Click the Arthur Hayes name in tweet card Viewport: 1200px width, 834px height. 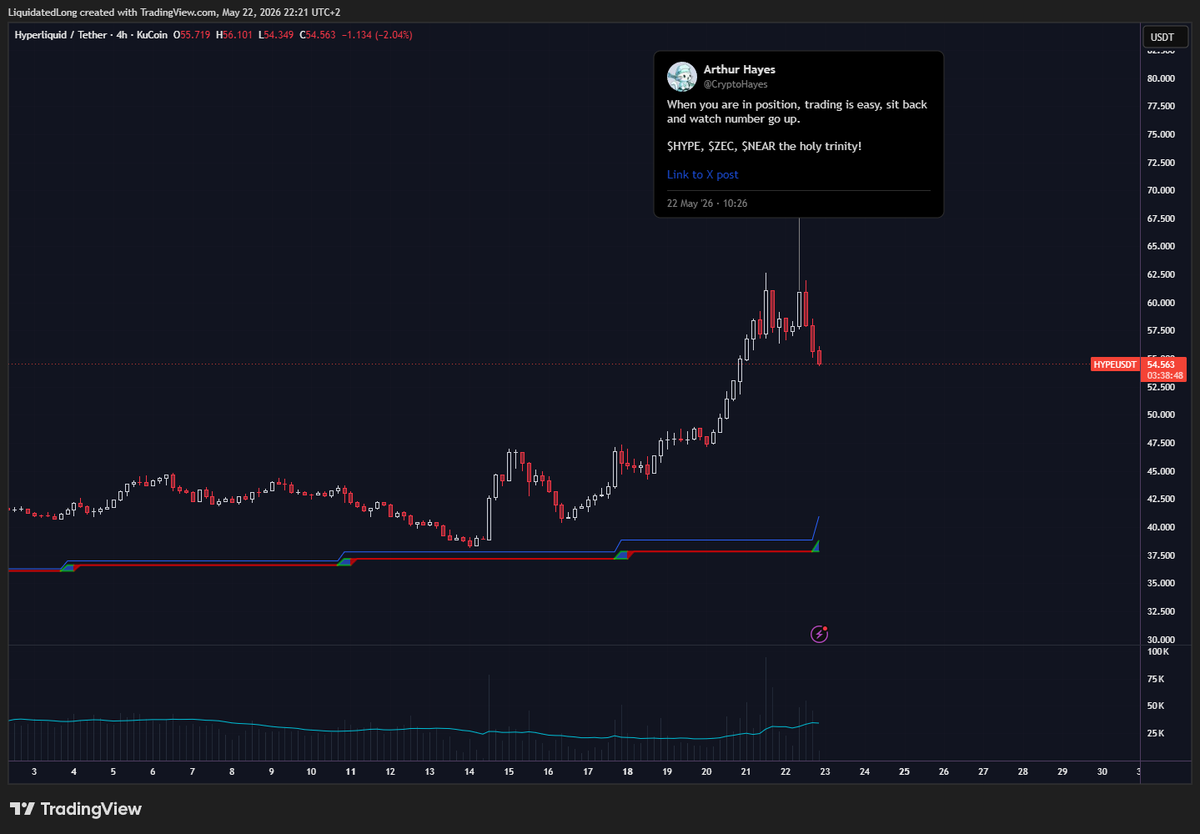(x=739, y=70)
